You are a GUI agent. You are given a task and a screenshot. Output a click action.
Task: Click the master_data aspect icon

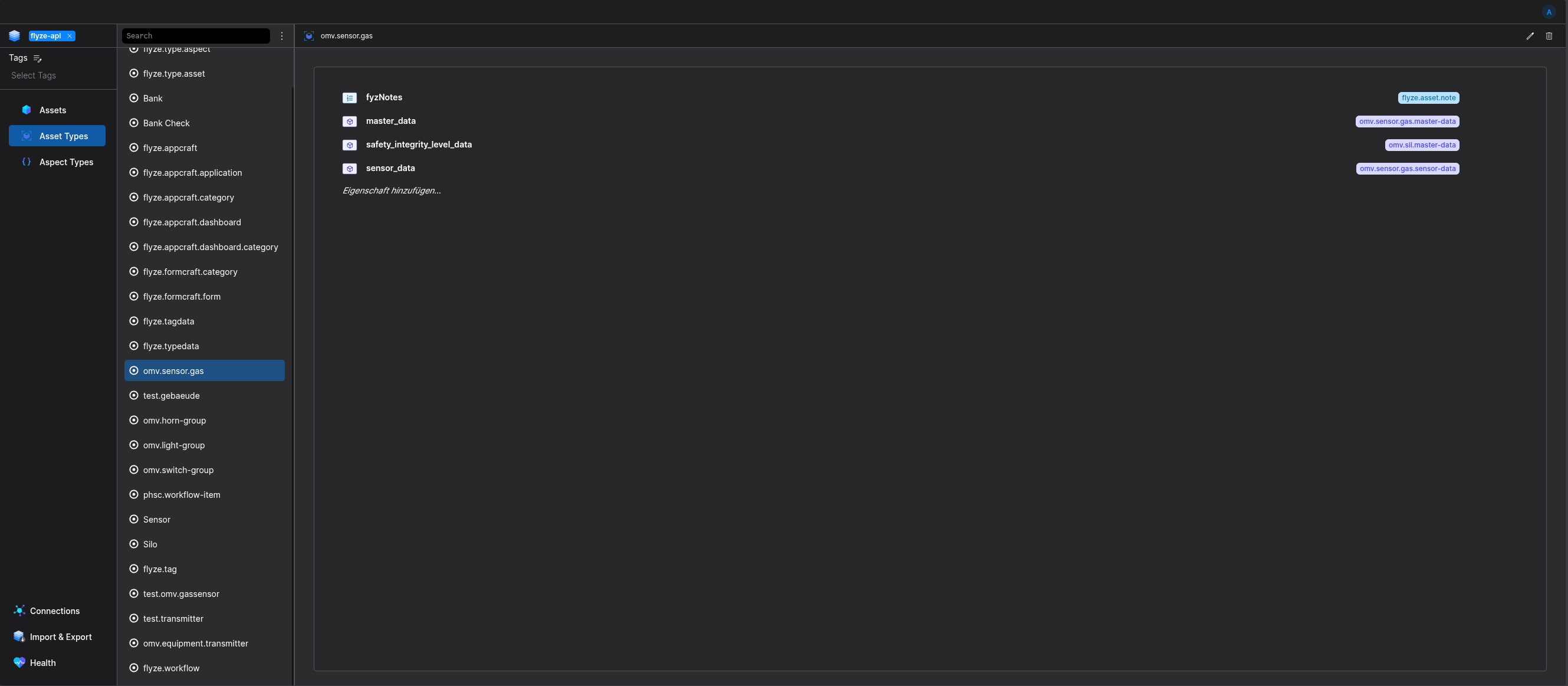[x=349, y=122]
